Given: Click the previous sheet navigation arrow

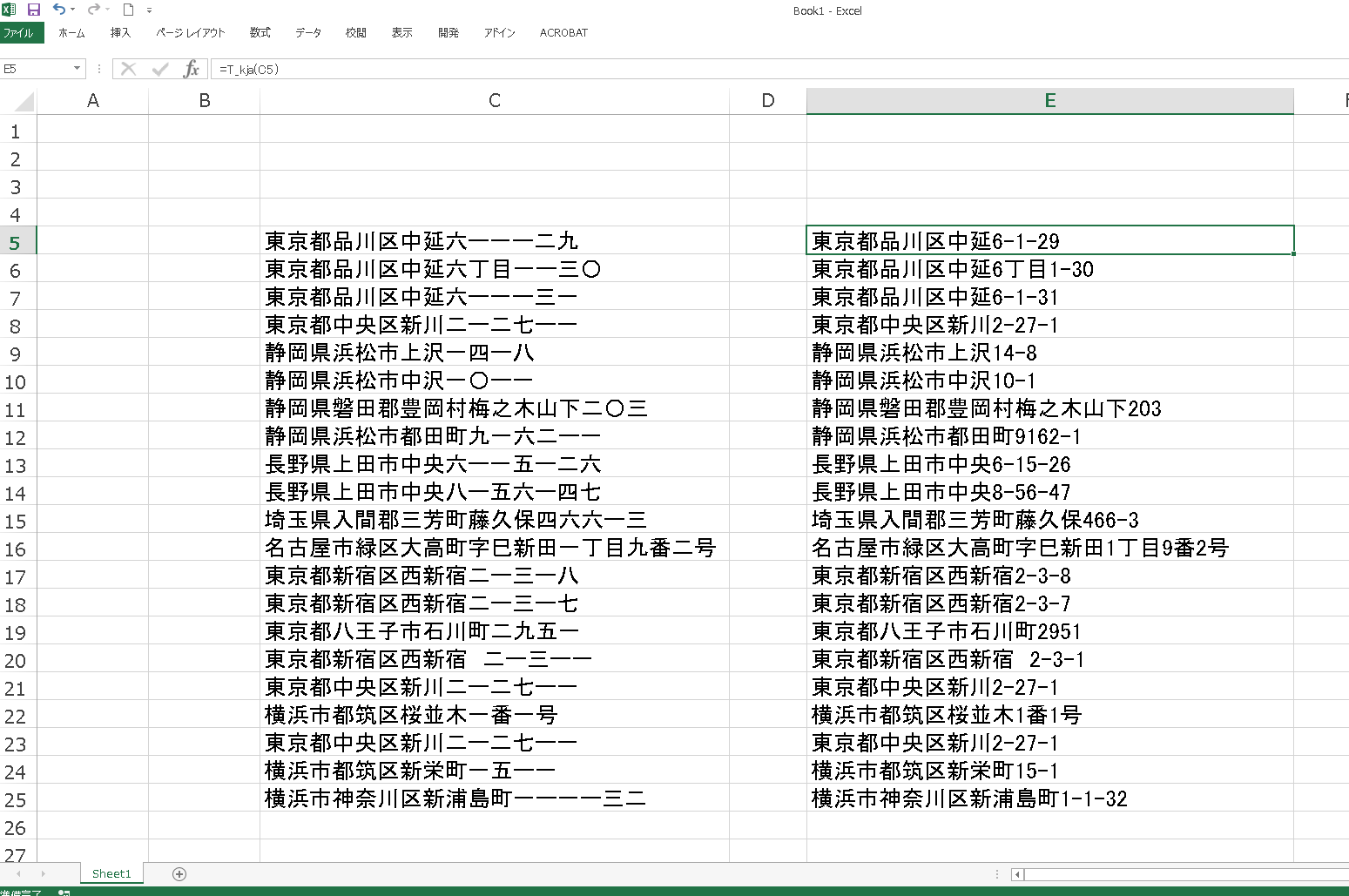Looking at the screenshot, I should [x=18, y=873].
